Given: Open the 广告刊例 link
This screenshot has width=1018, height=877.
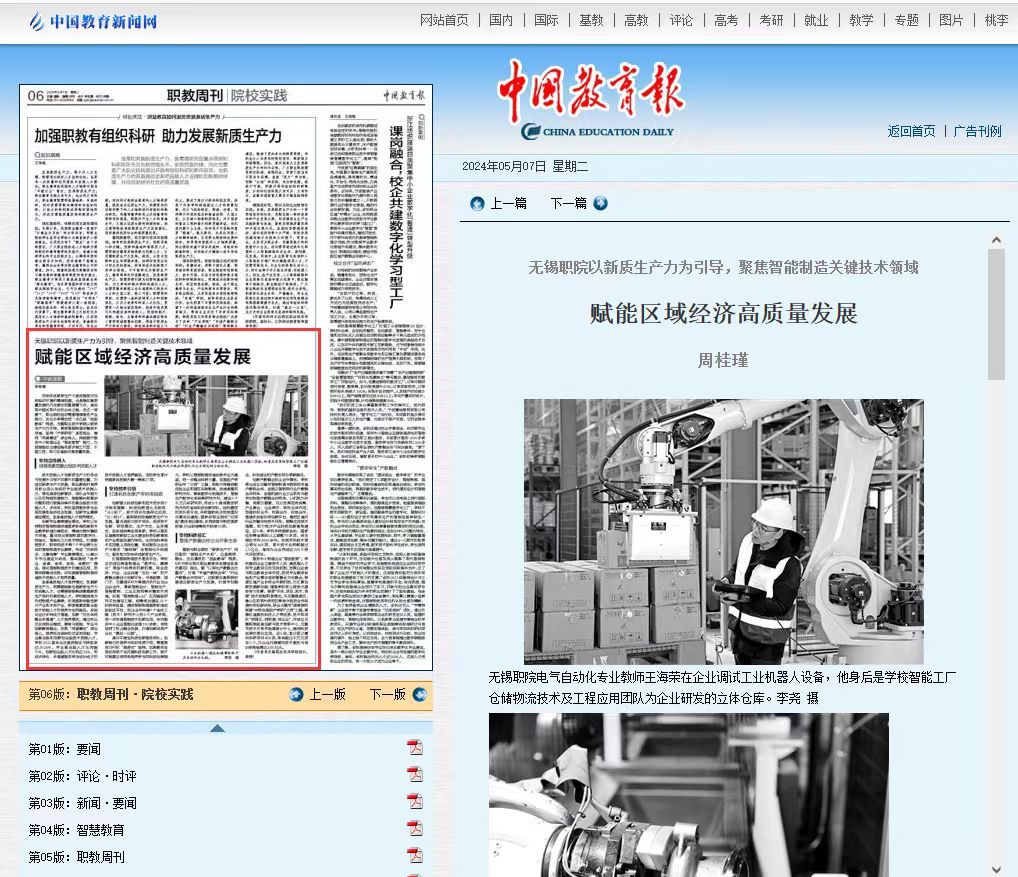Looking at the screenshot, I should tap(977, 131).
